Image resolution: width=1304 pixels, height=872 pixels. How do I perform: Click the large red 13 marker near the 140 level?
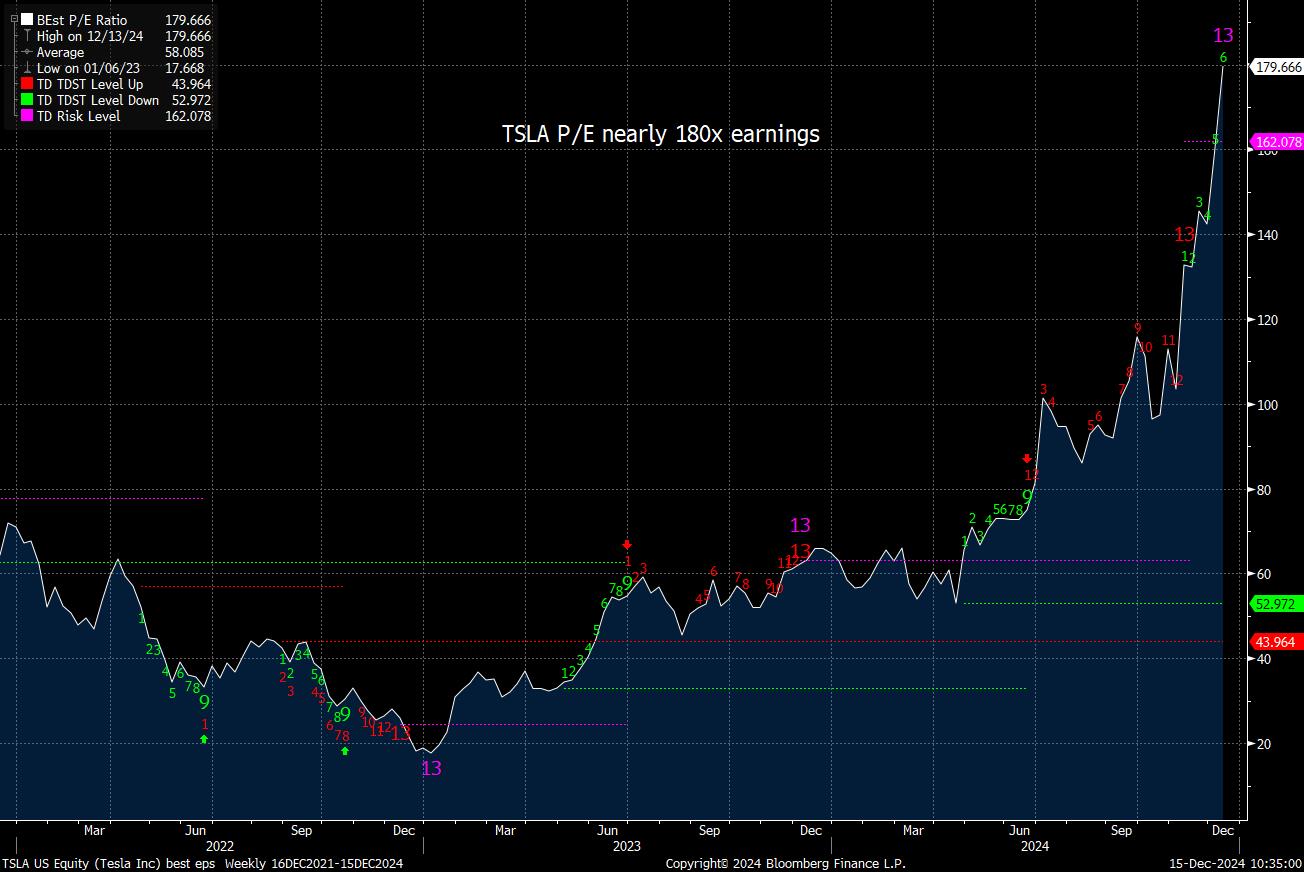point(1184,235)
